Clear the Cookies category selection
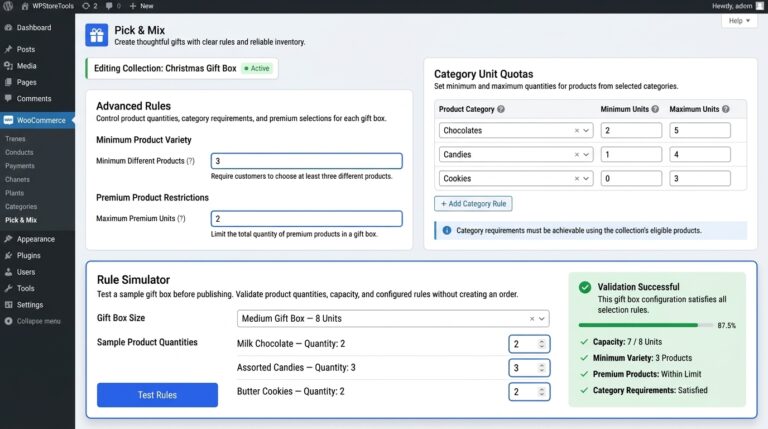Screen dimensions: 768x429 point(576,178)
